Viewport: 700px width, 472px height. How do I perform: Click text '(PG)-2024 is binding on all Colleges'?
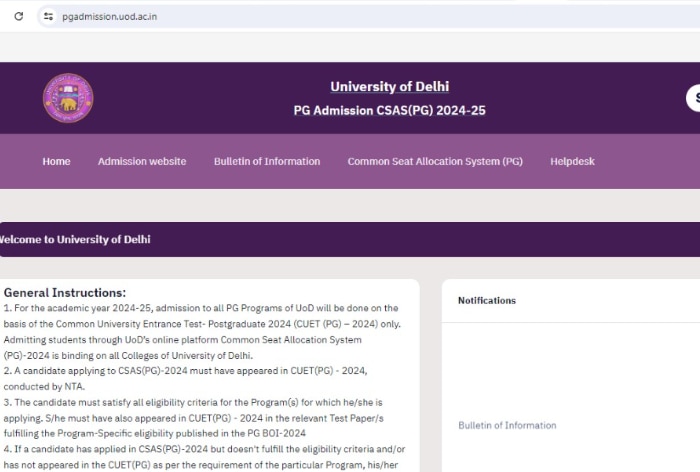point(128,355)
